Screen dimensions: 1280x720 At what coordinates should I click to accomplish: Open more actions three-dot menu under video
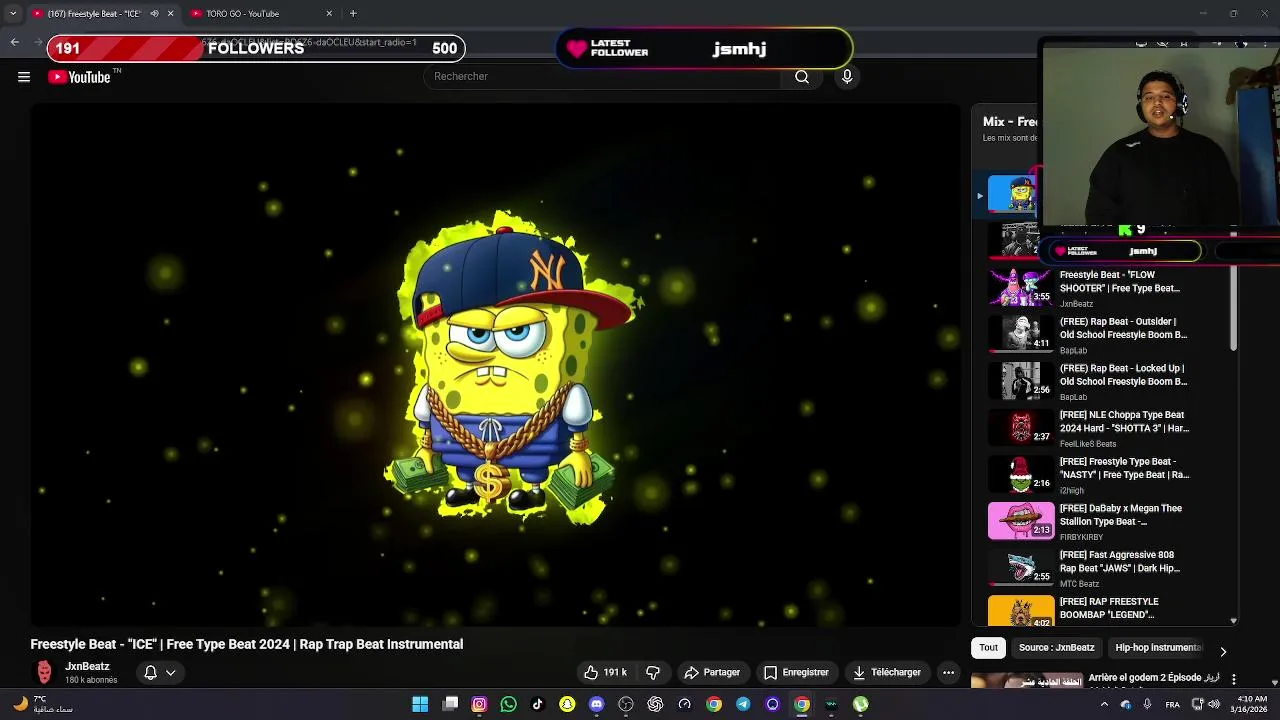coord(948,673)
